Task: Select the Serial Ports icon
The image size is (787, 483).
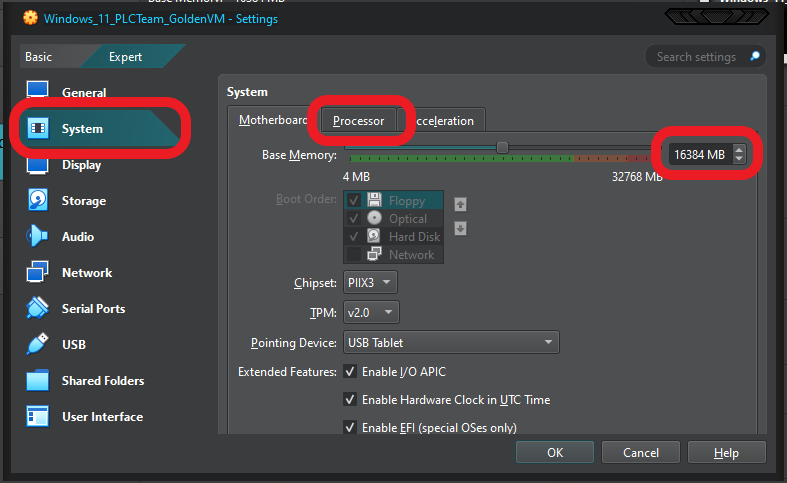Action: click(x=38, y=309)
